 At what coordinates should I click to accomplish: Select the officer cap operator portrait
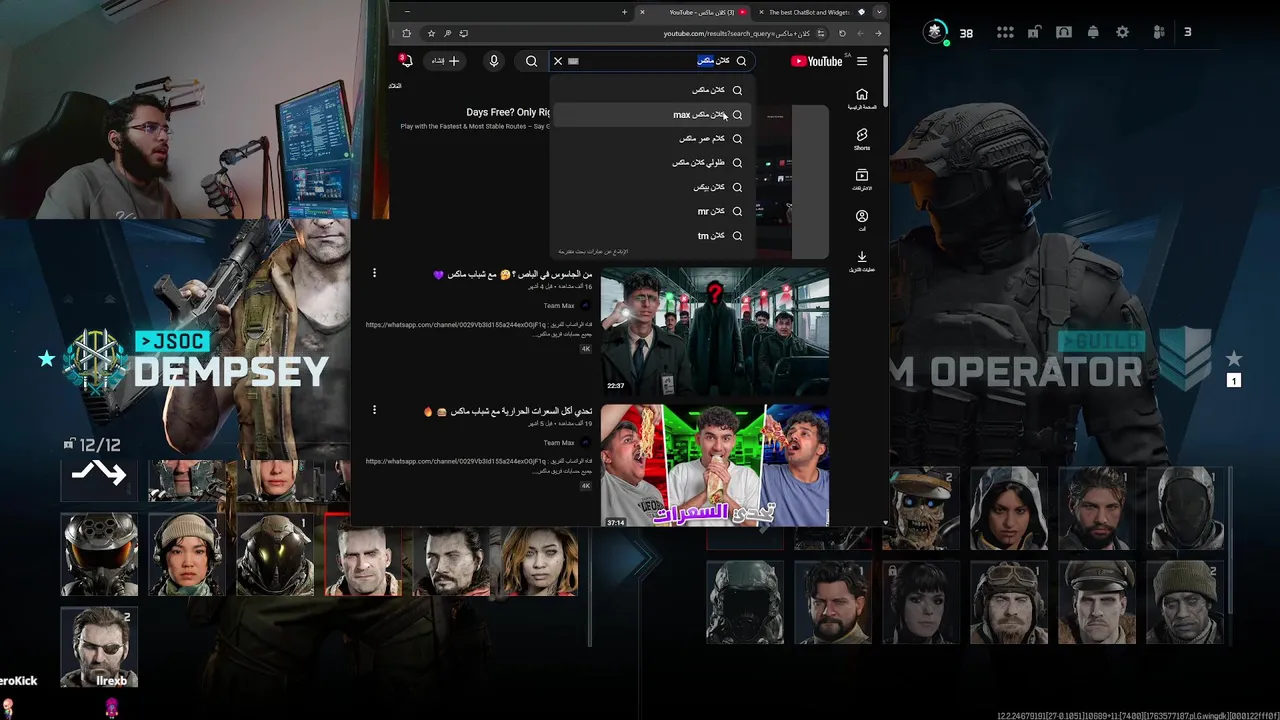pos(1097,602)
